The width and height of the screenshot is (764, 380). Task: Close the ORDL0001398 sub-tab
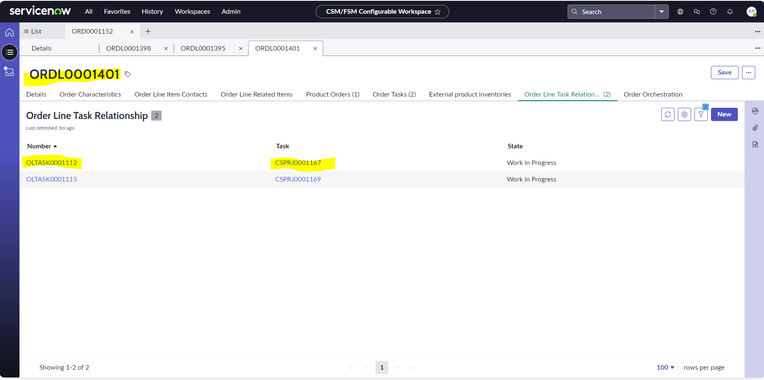tap(166, 49)
